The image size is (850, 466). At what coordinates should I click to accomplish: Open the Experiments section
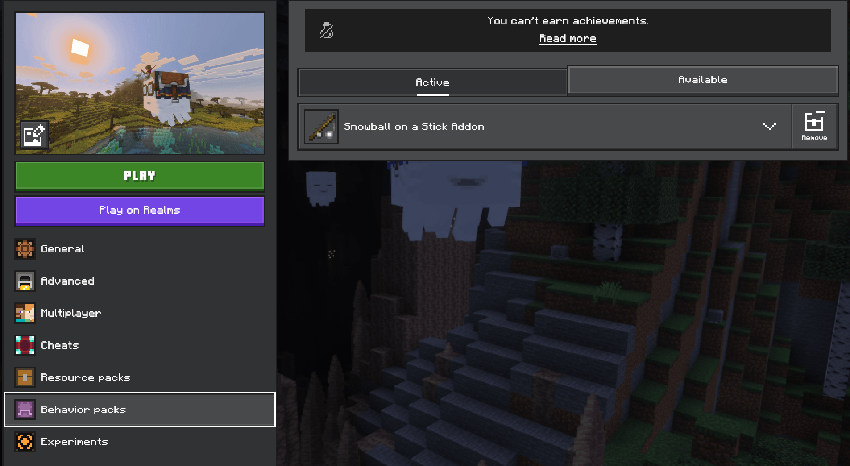[140, 442]
